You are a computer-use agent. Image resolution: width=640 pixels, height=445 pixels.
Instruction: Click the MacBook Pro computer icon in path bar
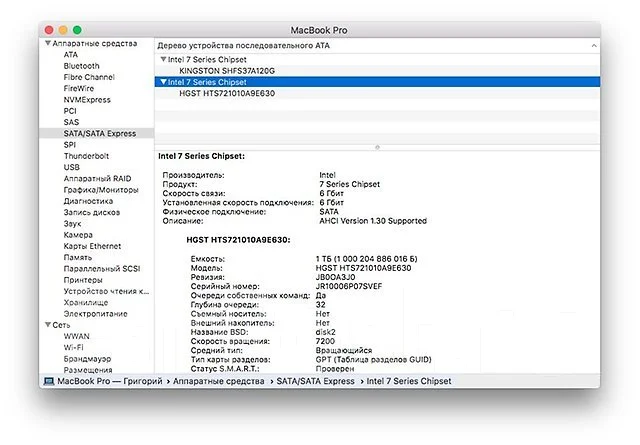point(49,381)
